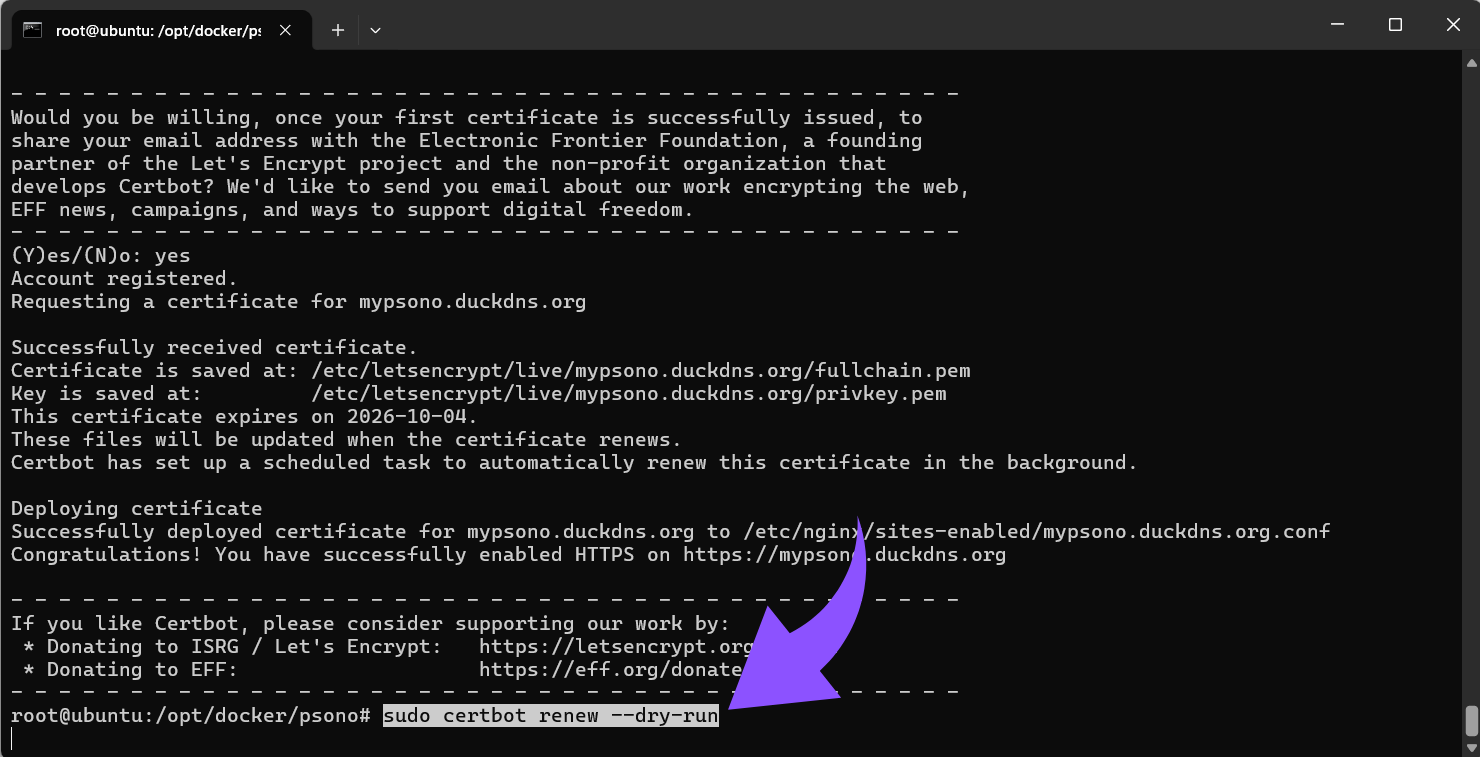Click the line 'Account registered.'
This screenshot has width=1480, height=757.
[125, 279]
